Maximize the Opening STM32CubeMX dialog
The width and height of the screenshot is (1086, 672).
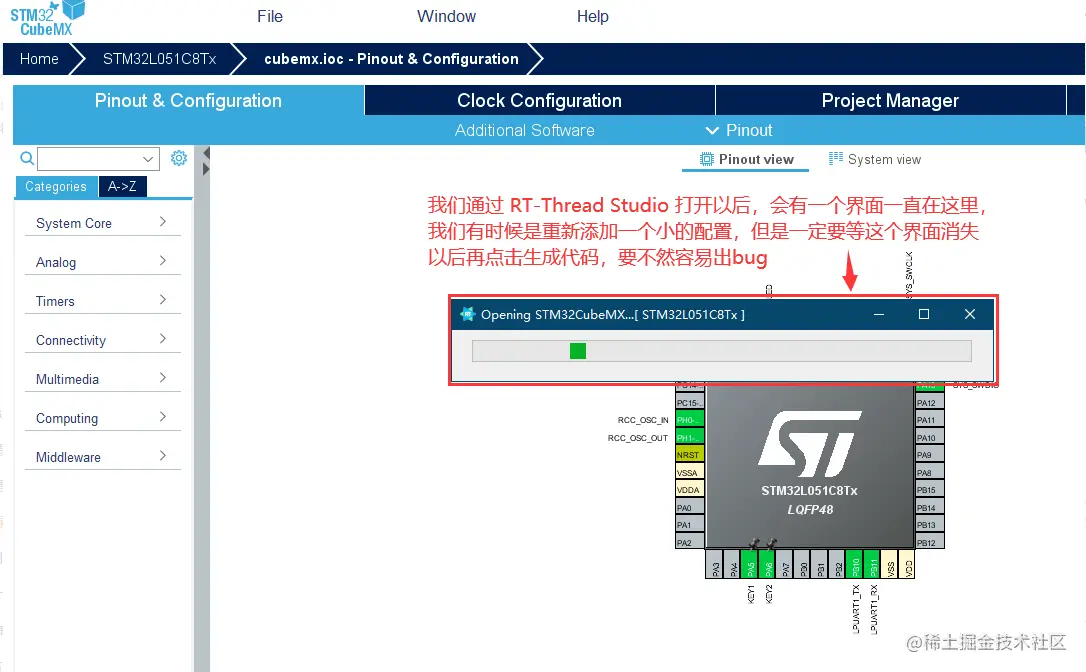pos(924,315)
